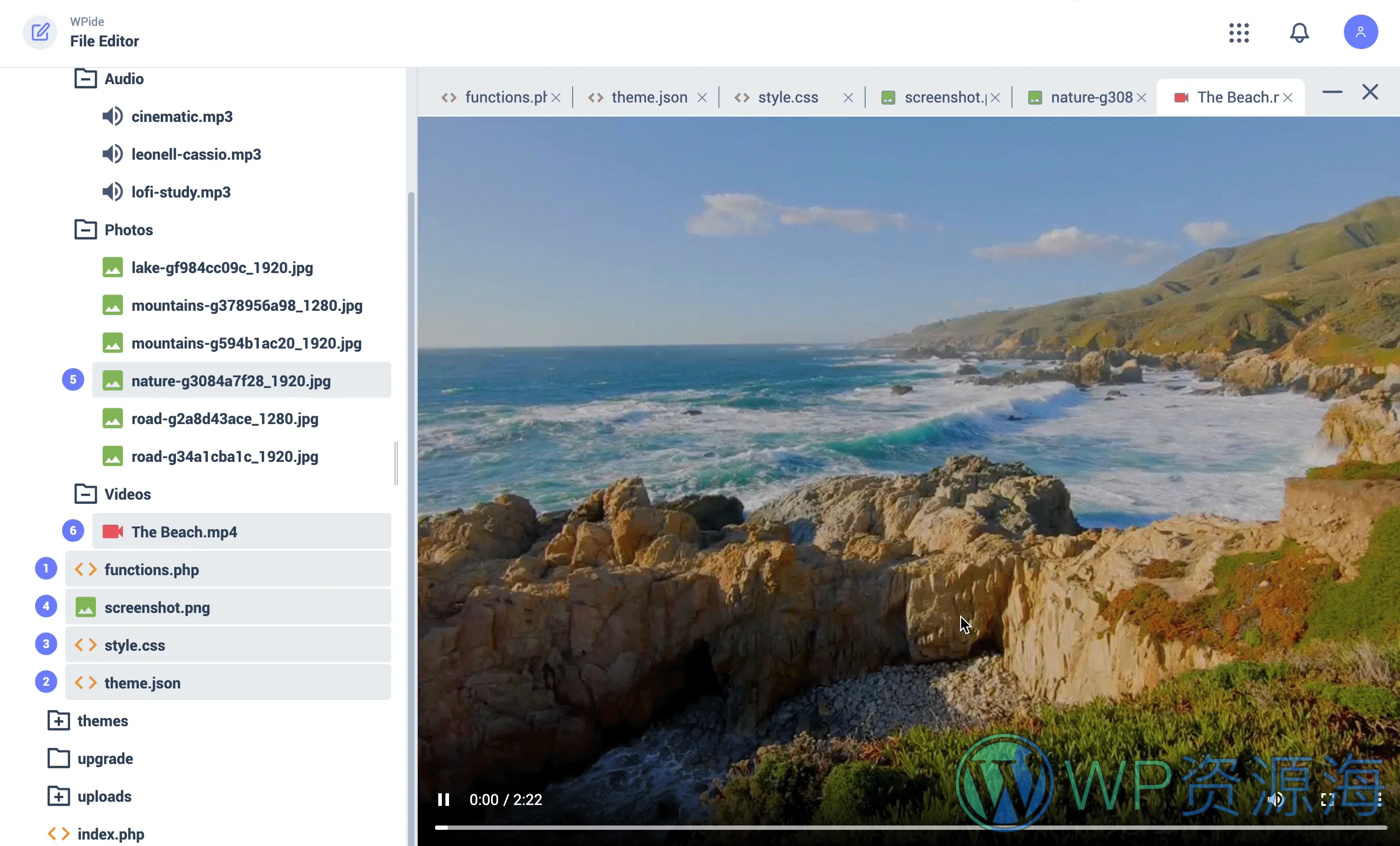Open cinematic.mp3 audio file

182,117
